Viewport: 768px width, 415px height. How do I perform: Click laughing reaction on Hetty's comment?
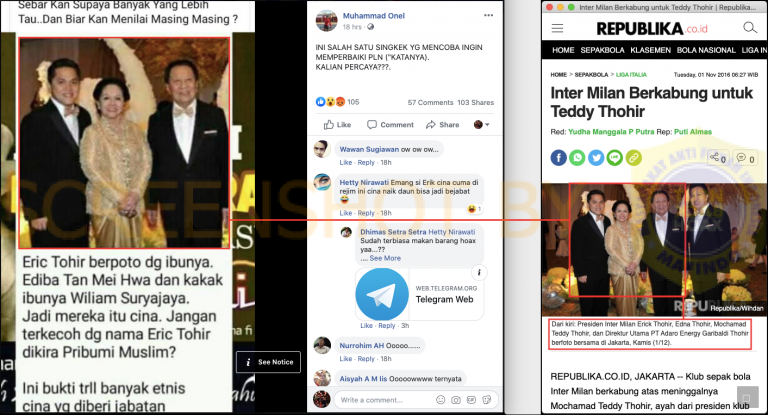point(474,209)
